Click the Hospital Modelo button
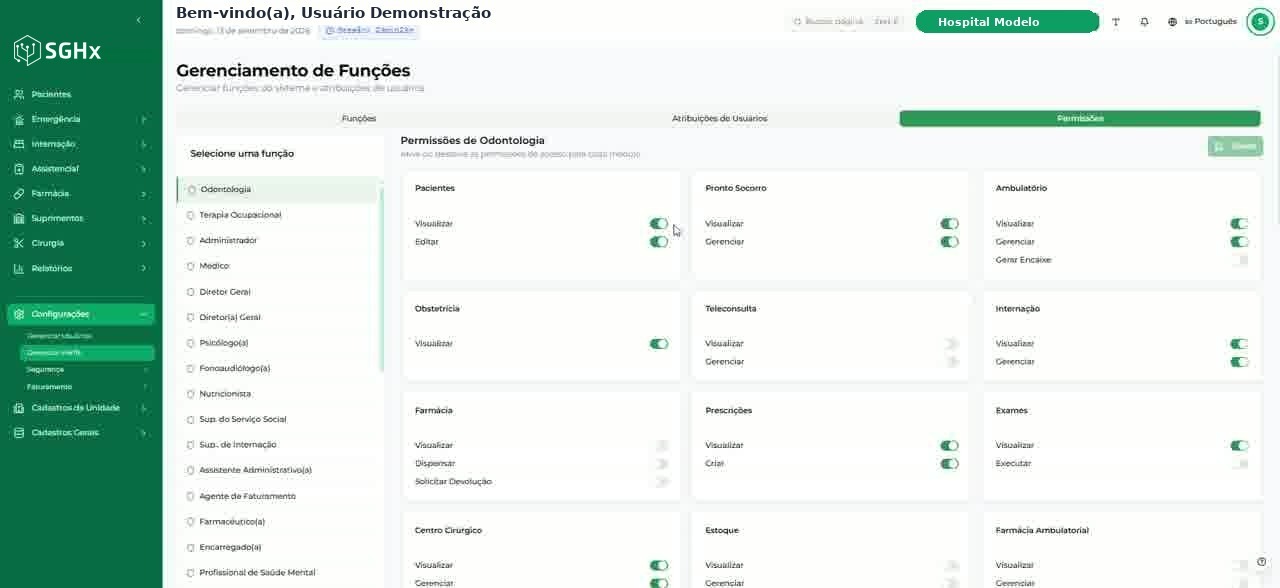The image size is (1280, 588). [x=1007, y=22]
